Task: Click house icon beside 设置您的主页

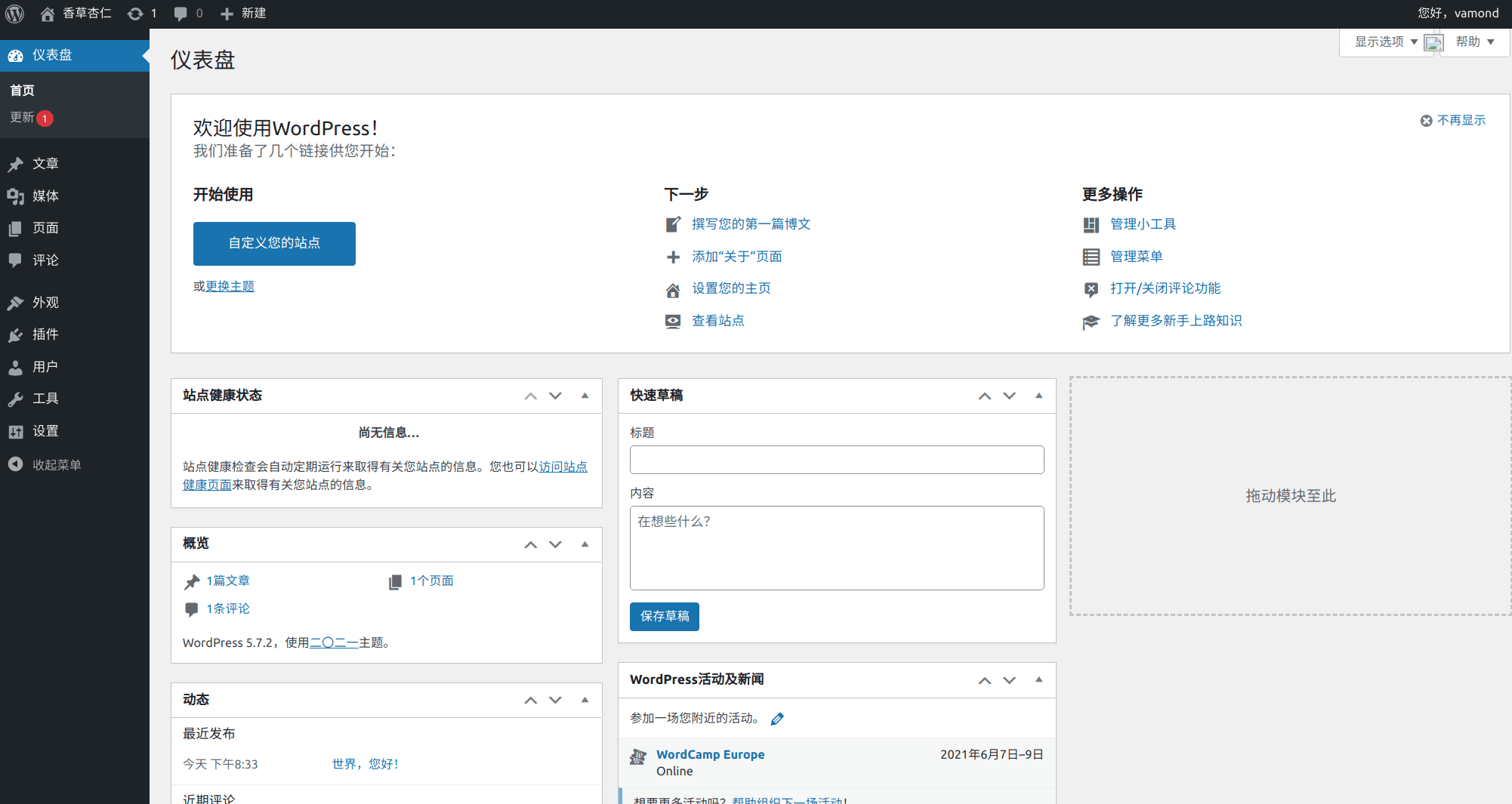Action: [x=673, y=290]
